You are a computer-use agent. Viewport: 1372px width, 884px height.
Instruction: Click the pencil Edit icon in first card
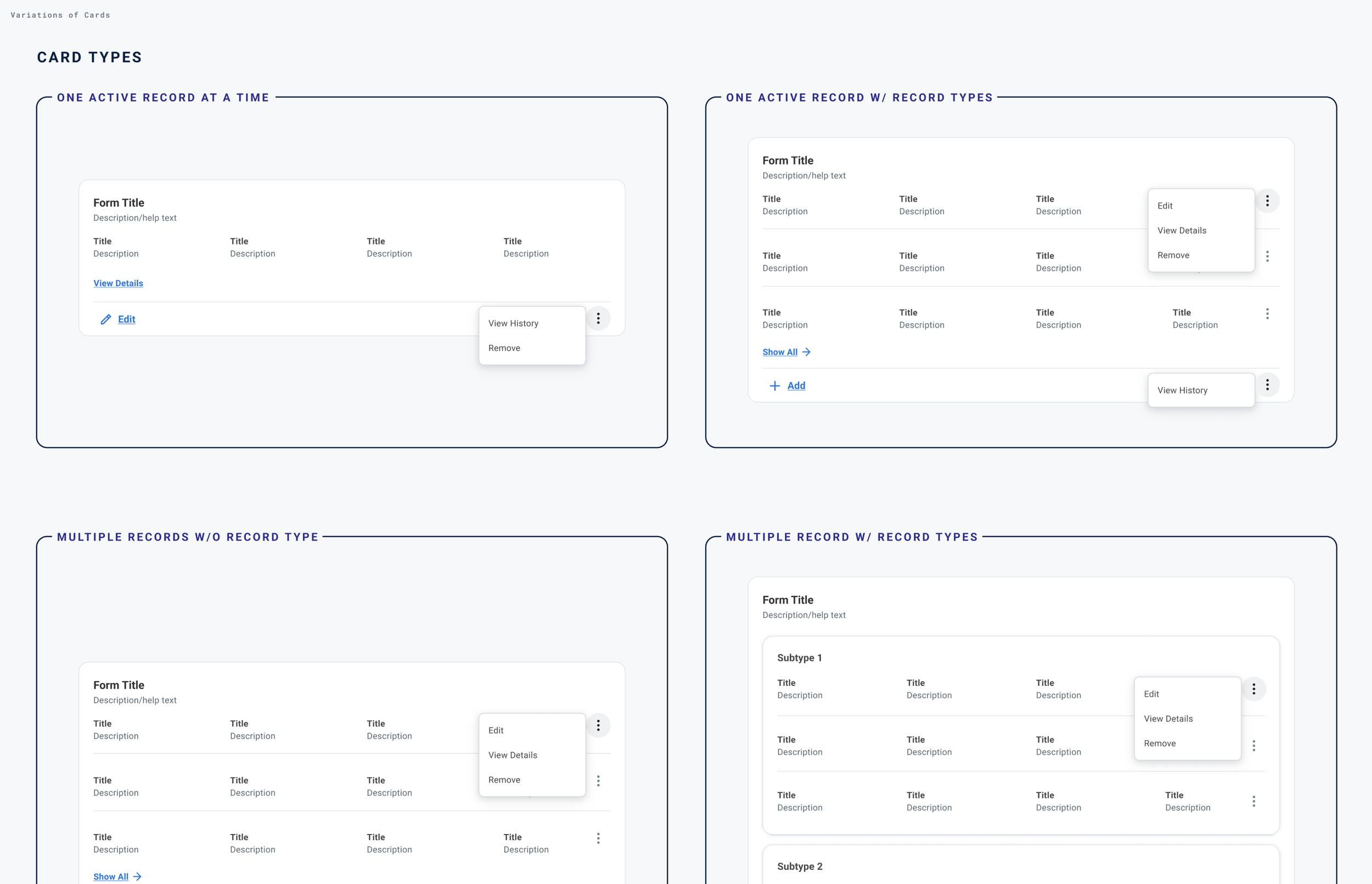coord(105,319)
